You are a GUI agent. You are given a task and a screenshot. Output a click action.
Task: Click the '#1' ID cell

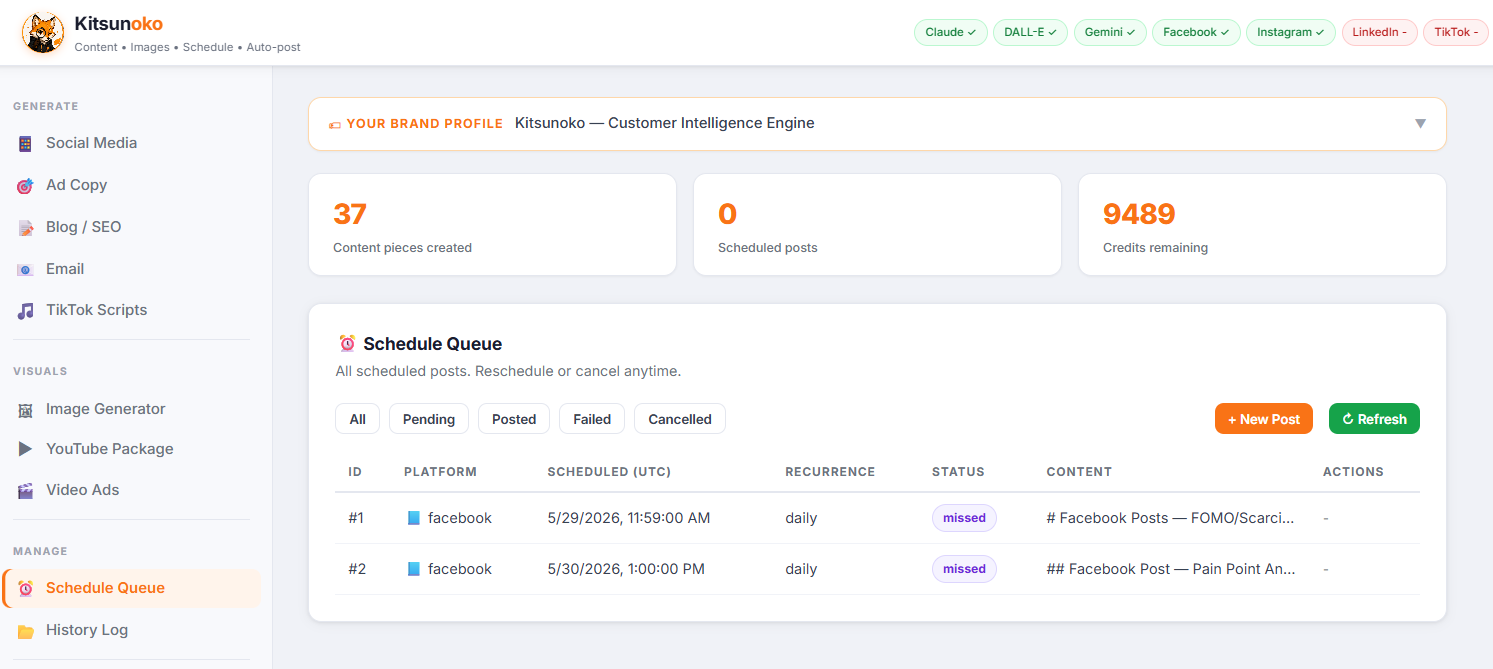tap(356, 518)
